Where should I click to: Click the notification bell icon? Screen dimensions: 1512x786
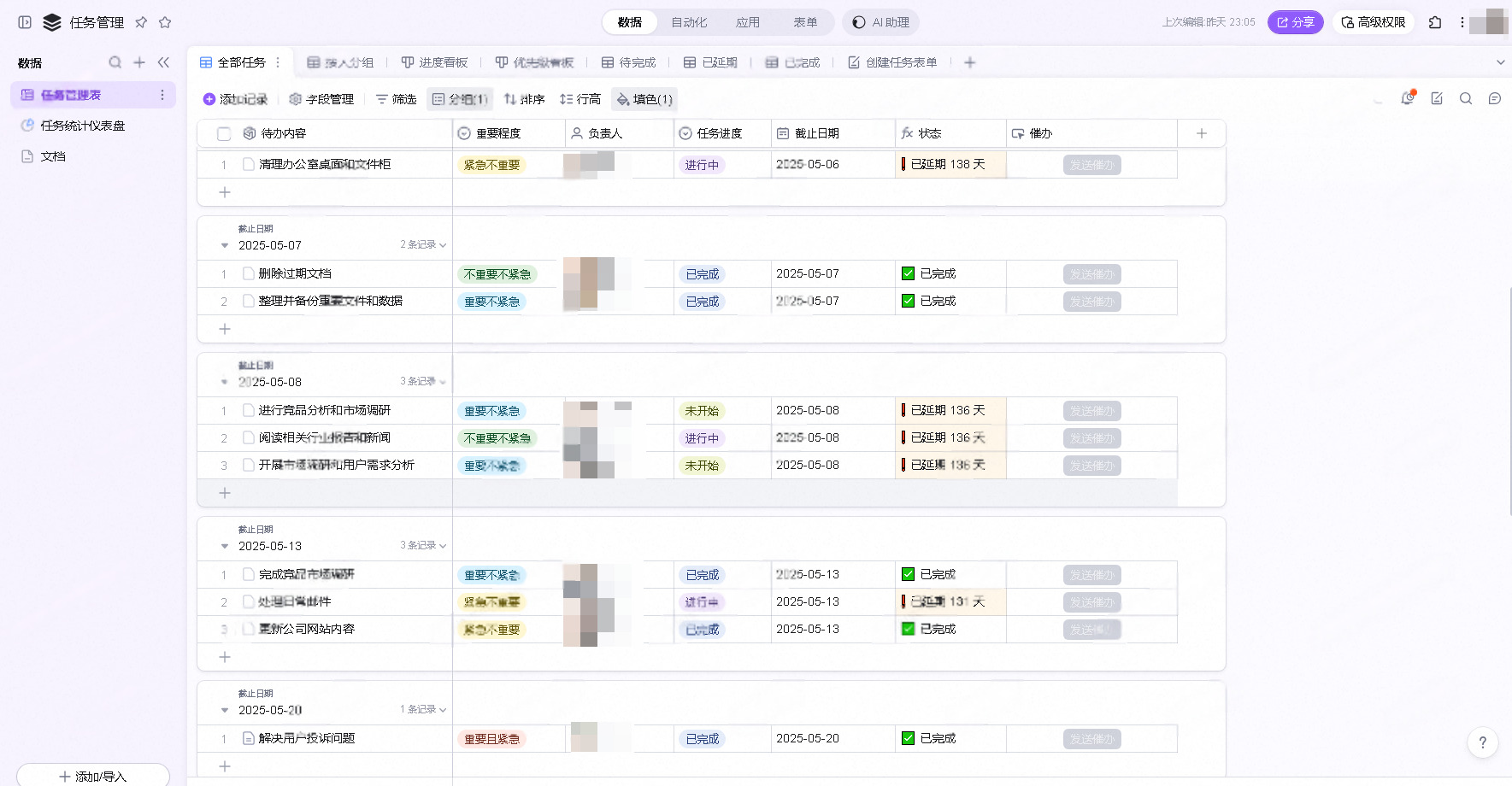(x=1407, y=99)
